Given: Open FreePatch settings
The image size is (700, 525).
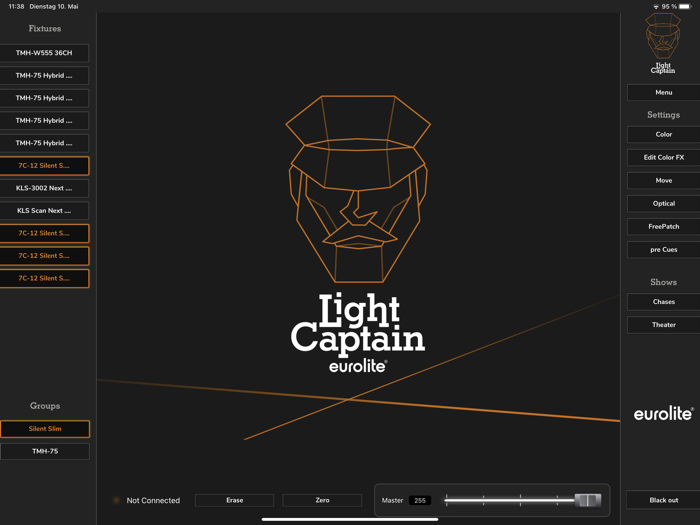Looking at the screenshot, I should pyautogui.click(x=663, y=227).
